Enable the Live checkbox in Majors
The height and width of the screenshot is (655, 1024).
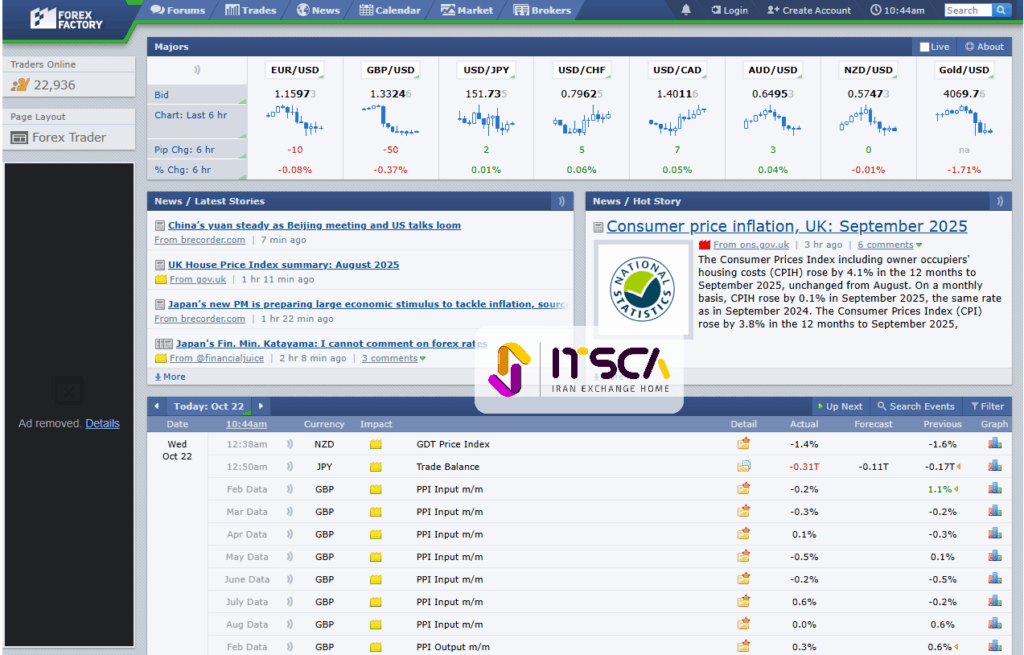(x=924, y=47)
